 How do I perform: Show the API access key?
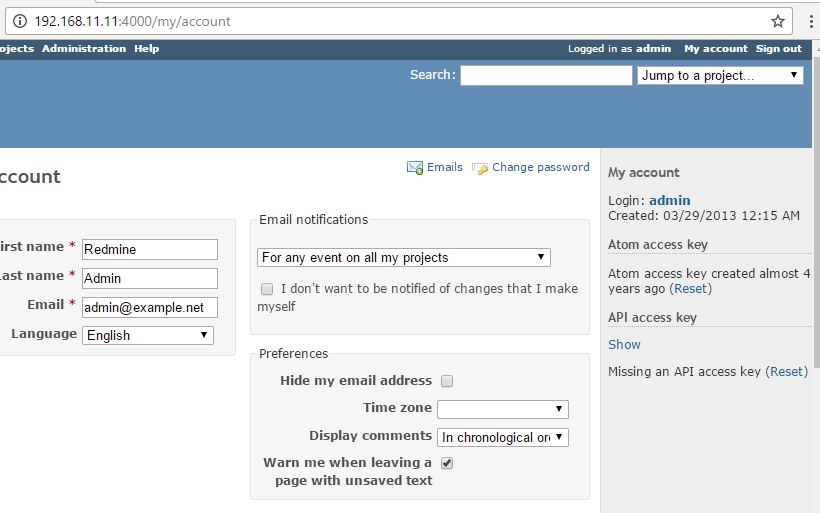tap(624, 345)
